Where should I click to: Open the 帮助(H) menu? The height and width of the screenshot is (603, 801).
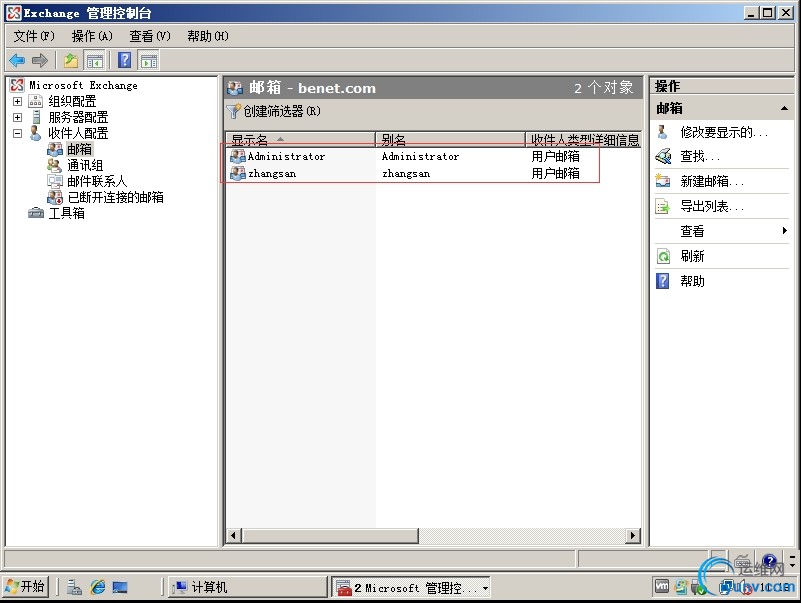208,36
